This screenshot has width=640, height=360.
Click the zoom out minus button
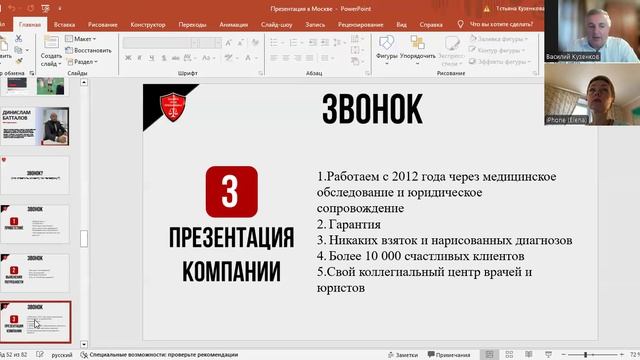[x=563, y=355]
